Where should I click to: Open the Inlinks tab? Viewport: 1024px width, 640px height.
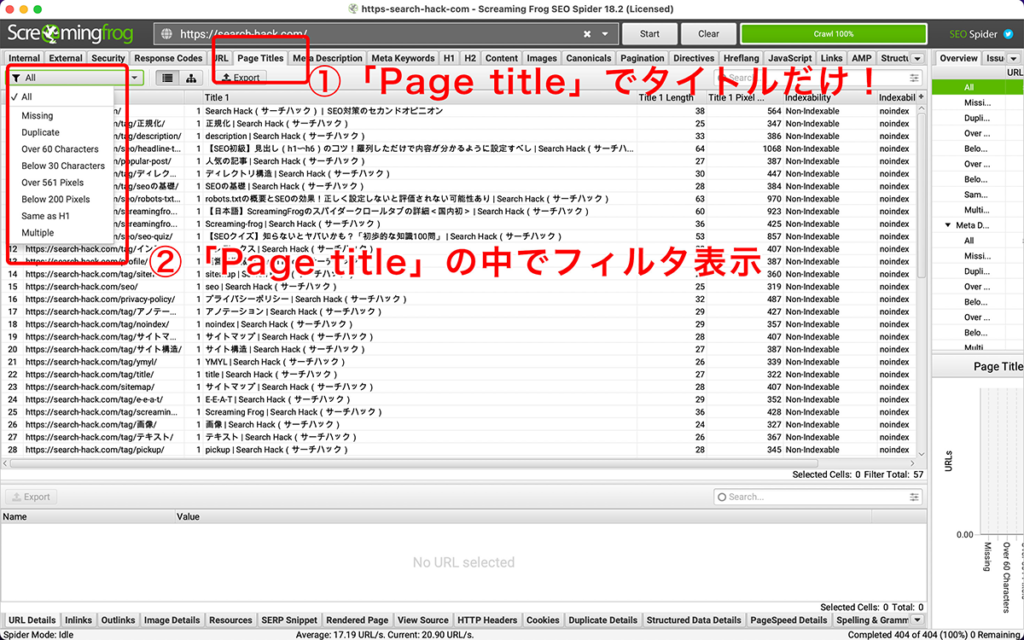pyautogui.click(x=78, y=620)
